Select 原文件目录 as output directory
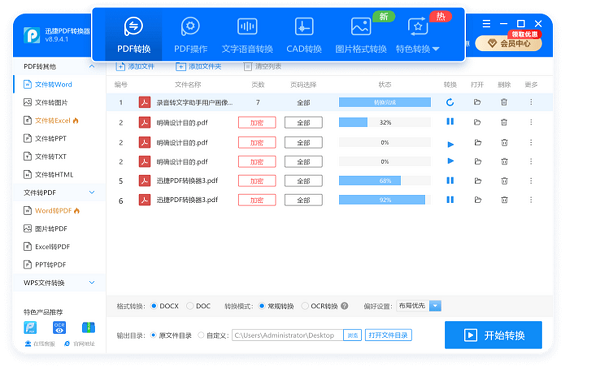 click(153, 335)
